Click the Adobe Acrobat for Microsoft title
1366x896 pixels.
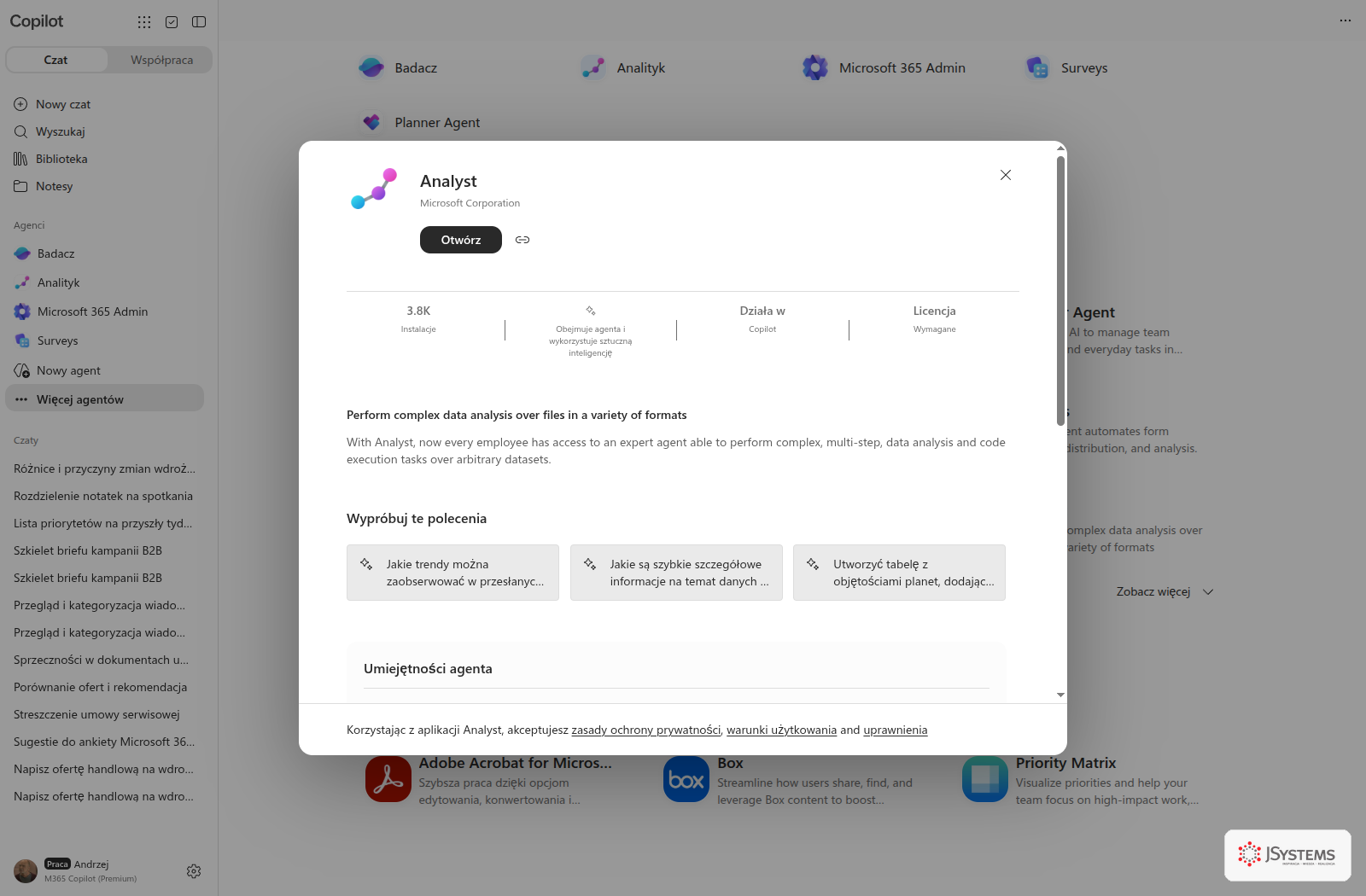516,763
